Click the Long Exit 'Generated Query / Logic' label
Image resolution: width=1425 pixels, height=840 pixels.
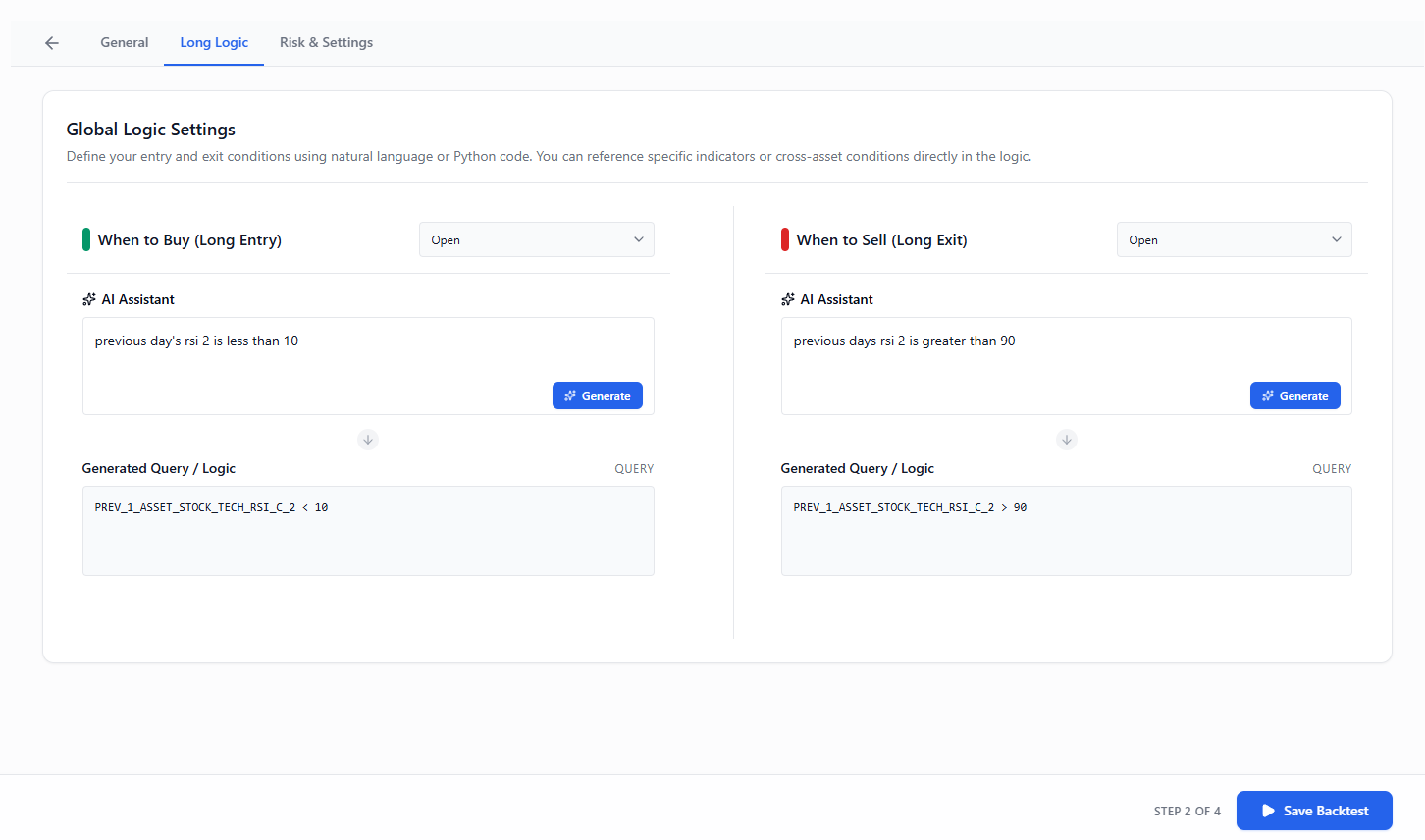(x=858, y=469)
